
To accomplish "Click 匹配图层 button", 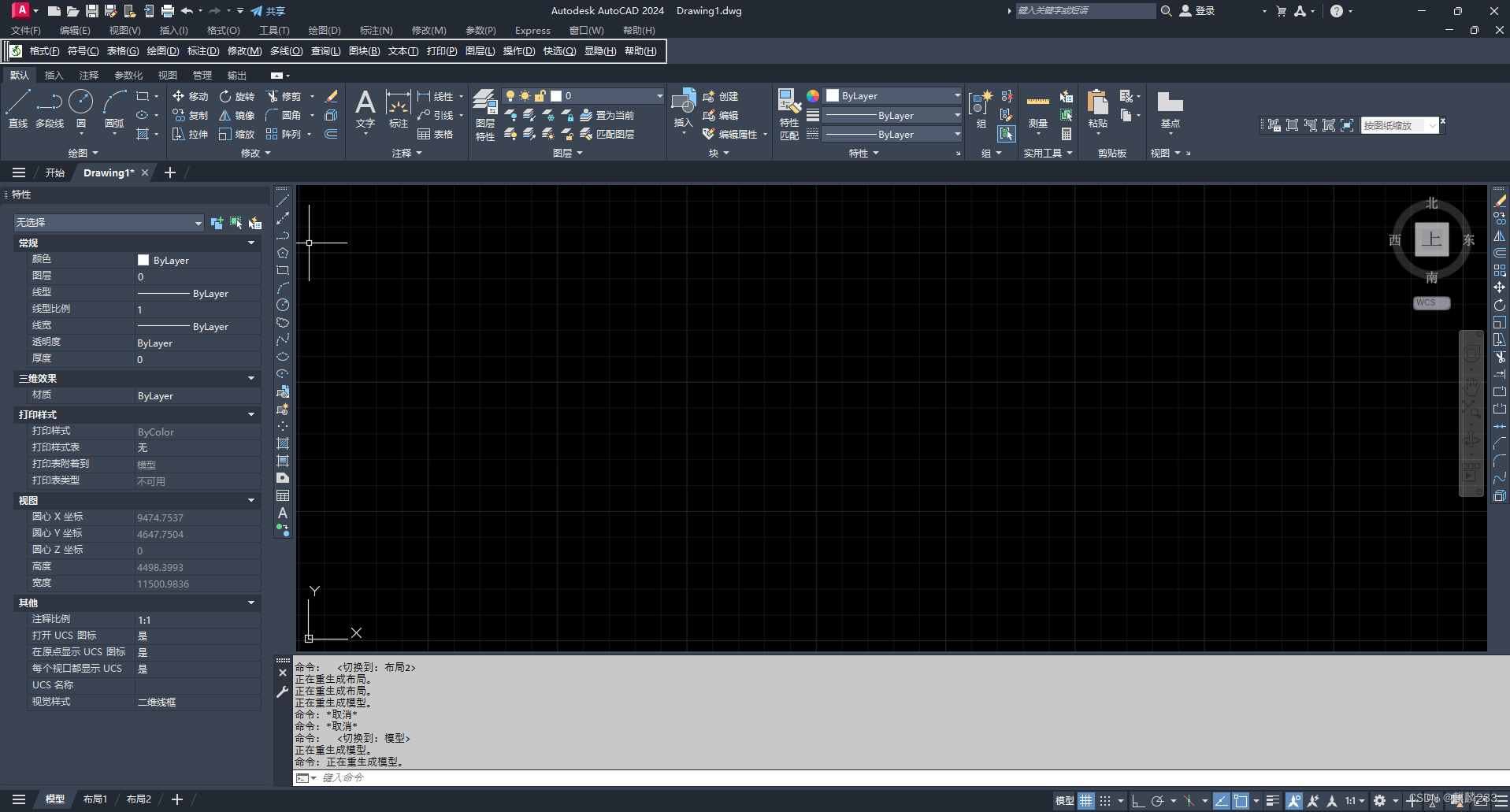I will [x=607, y=134].
